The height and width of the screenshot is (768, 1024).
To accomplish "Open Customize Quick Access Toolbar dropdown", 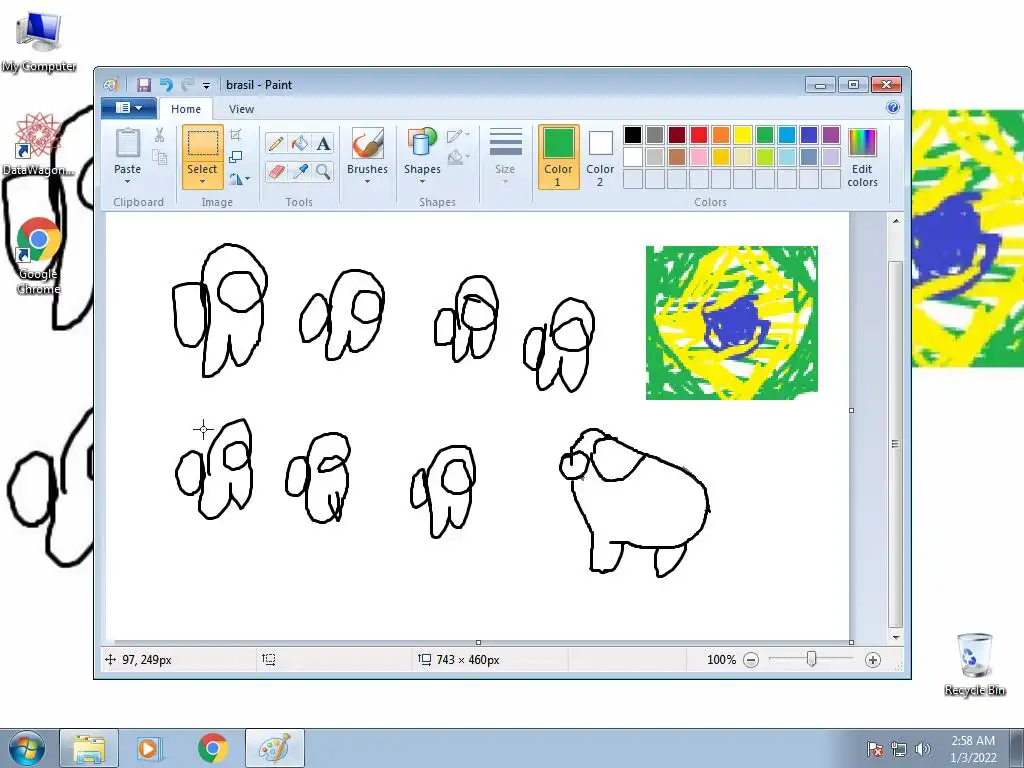I will 206,86.
